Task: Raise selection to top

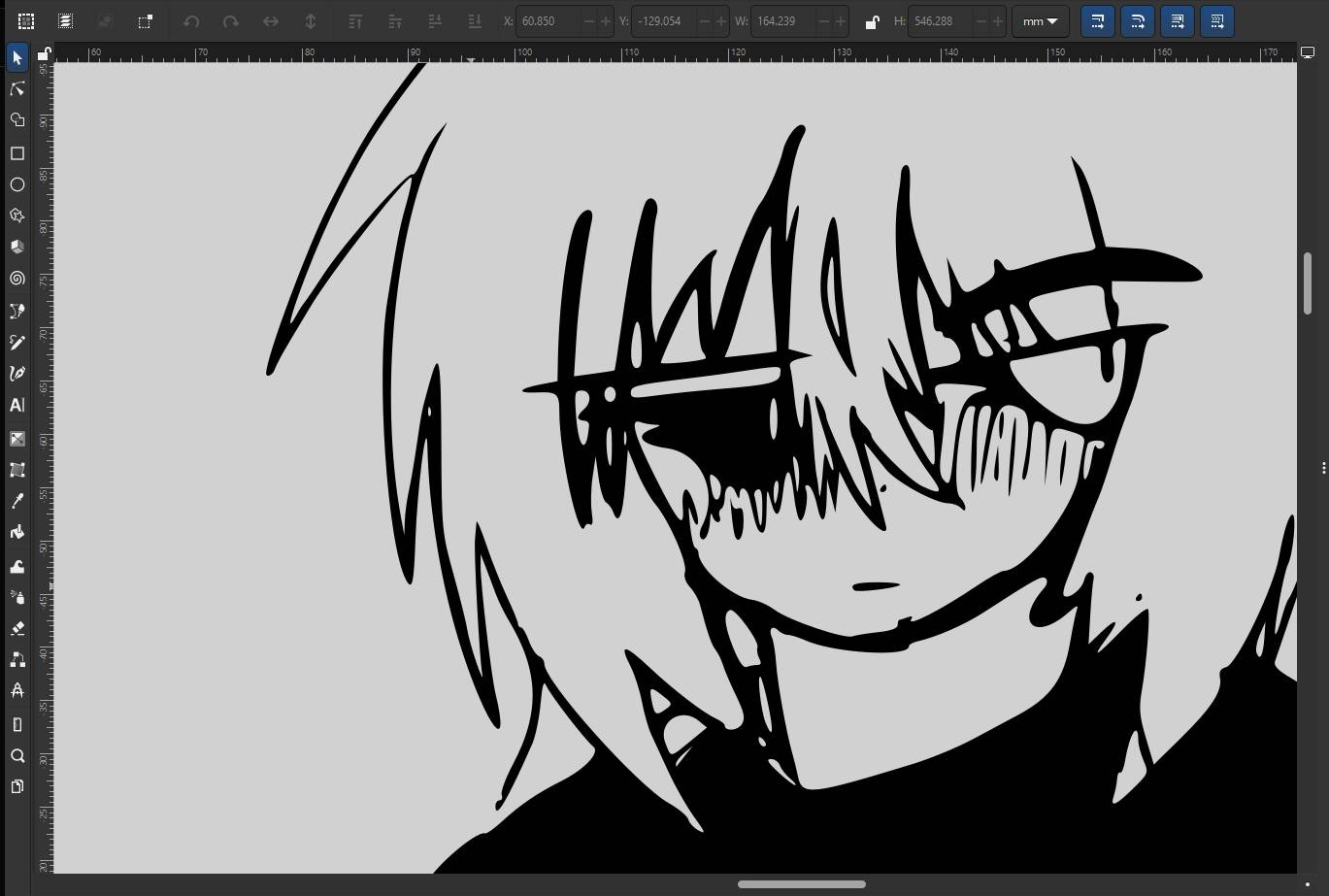Action: 355,21
